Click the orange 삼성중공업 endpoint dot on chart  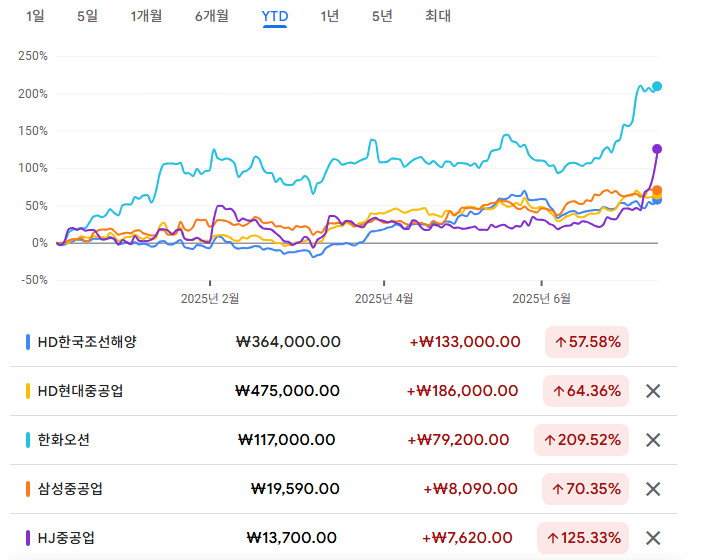(x=657, y=190)
